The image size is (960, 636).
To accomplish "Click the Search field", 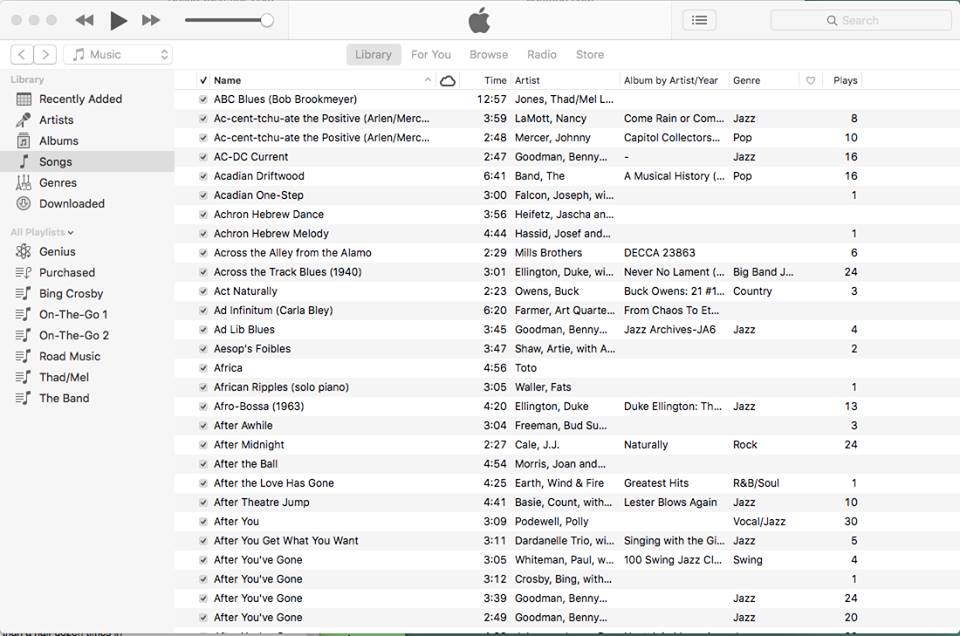I will point(860,21).
